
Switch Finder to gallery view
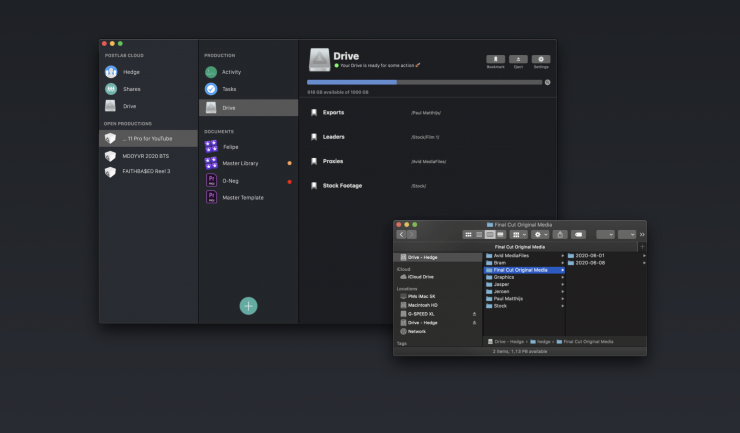click(x=501, y=234)
